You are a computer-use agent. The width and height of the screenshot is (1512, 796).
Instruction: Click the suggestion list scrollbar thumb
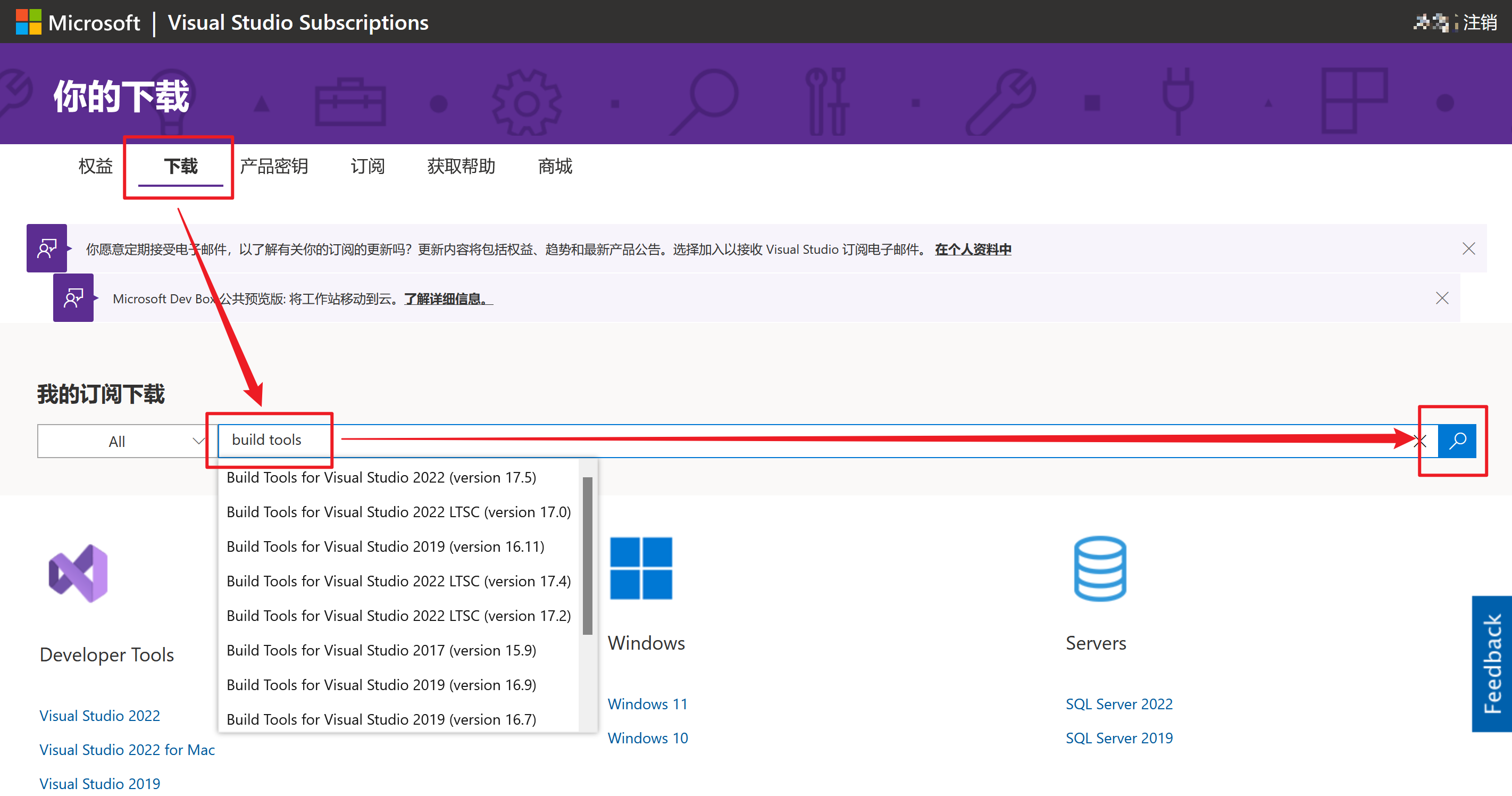pos(588,556)
